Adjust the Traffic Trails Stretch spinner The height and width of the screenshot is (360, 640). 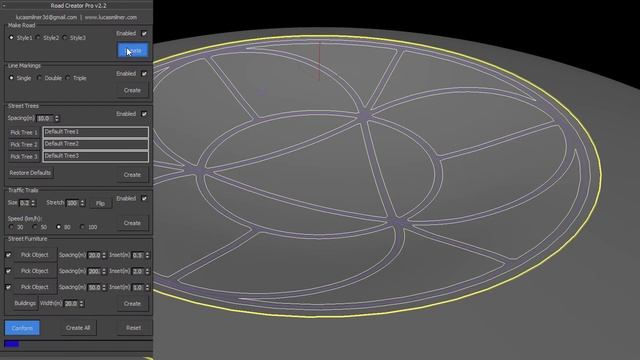82,203
